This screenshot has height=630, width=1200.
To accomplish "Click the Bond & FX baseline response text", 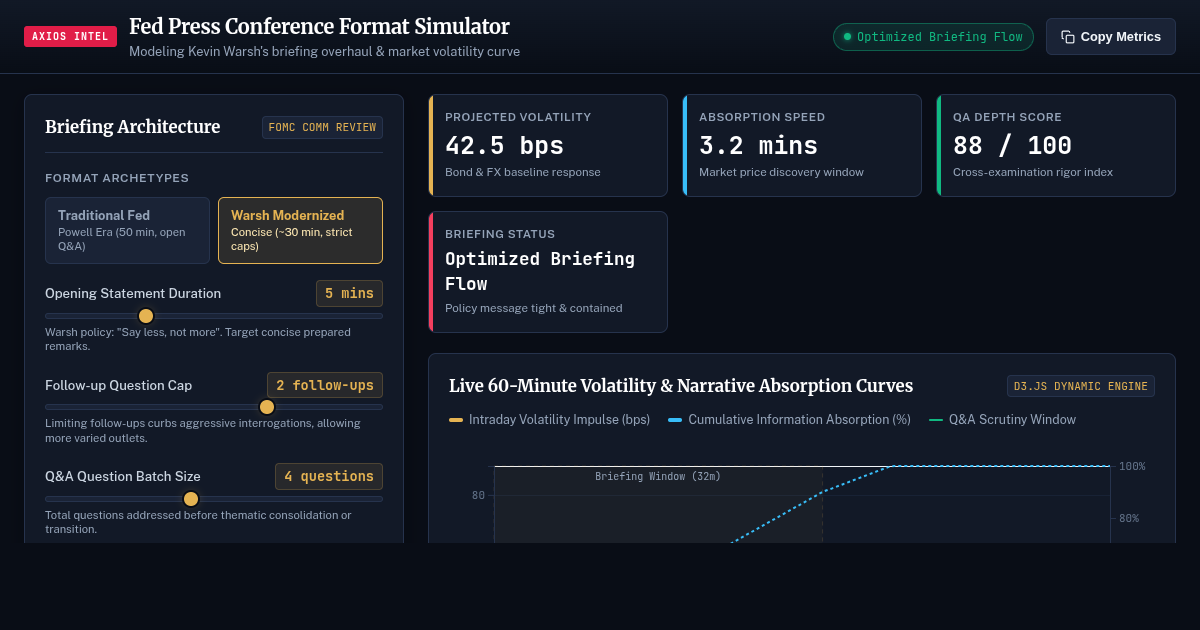I will pos(523,172).
